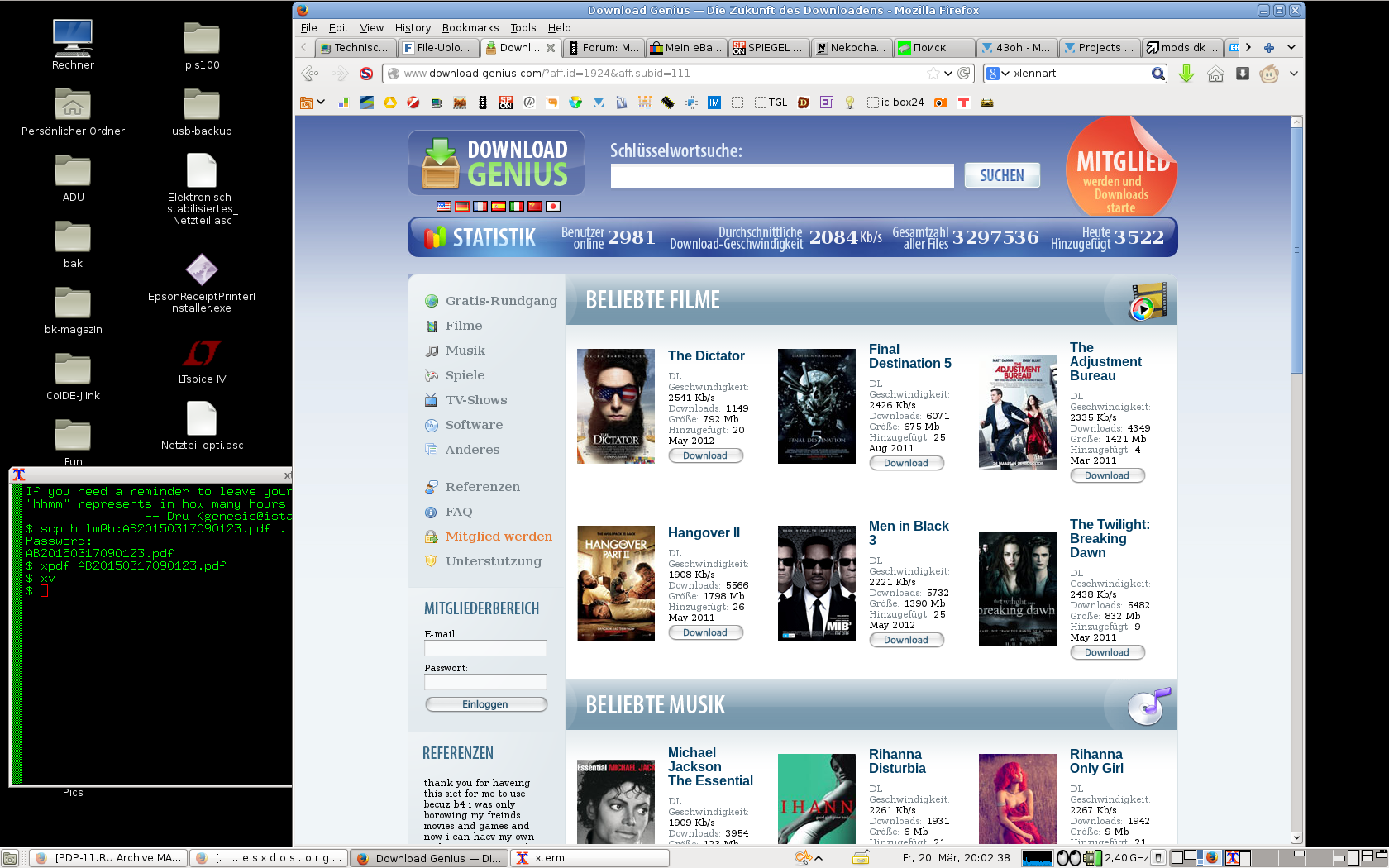The image size is (1389, 868).
Task: Open the red T bookmark icon
Action: click(963, 103)
